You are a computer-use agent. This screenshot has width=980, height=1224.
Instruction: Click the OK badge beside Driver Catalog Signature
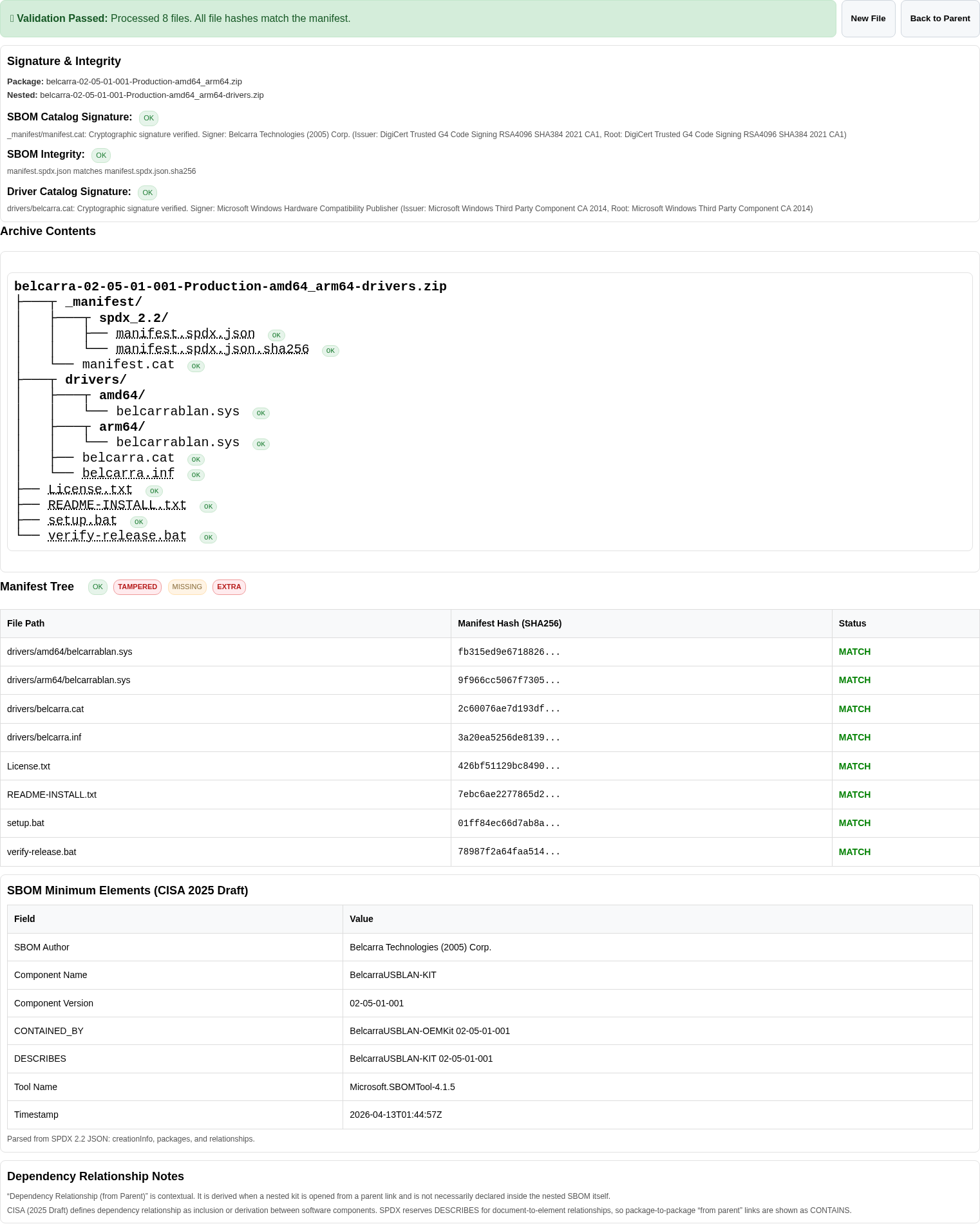[x=147, y=193]
